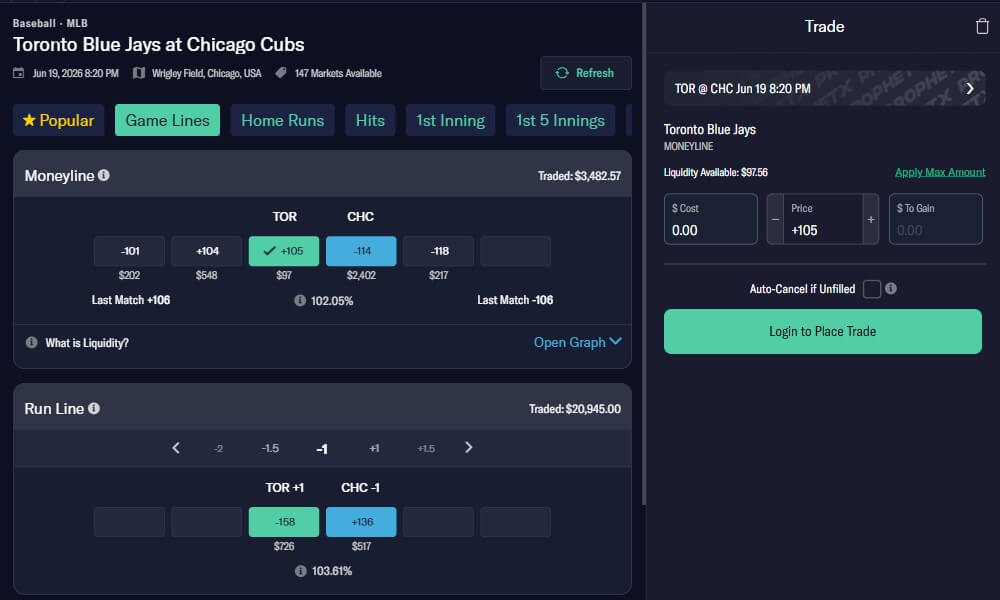1000x600 pixels.
Task: Select run line -2
Action: (218, 448)
